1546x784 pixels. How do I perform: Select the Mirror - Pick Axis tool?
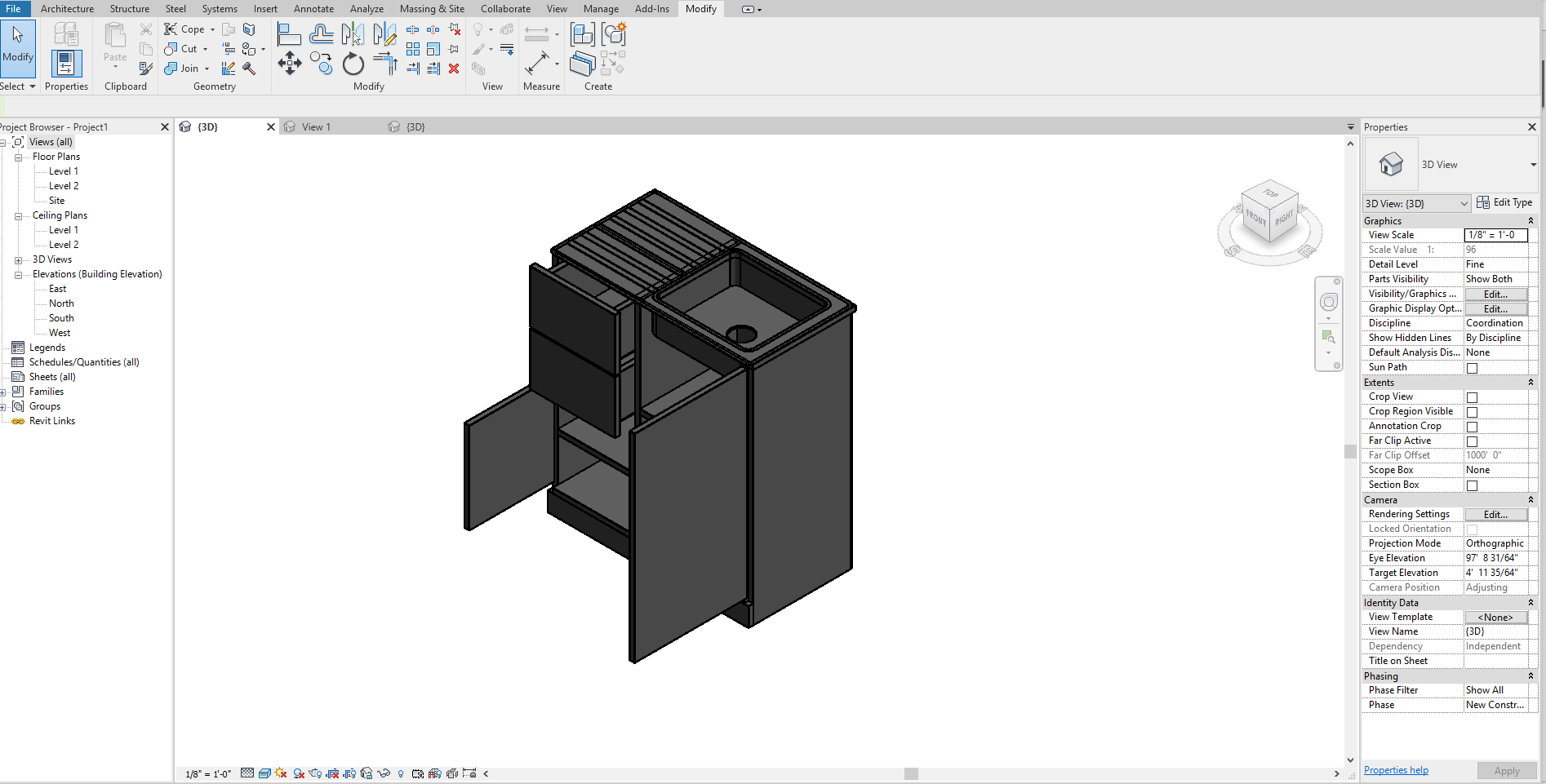pos(353,36)
